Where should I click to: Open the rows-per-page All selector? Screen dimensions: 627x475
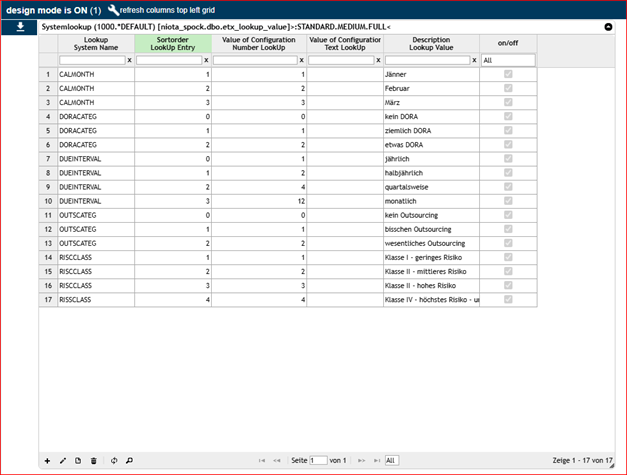(x=392, y=460)
